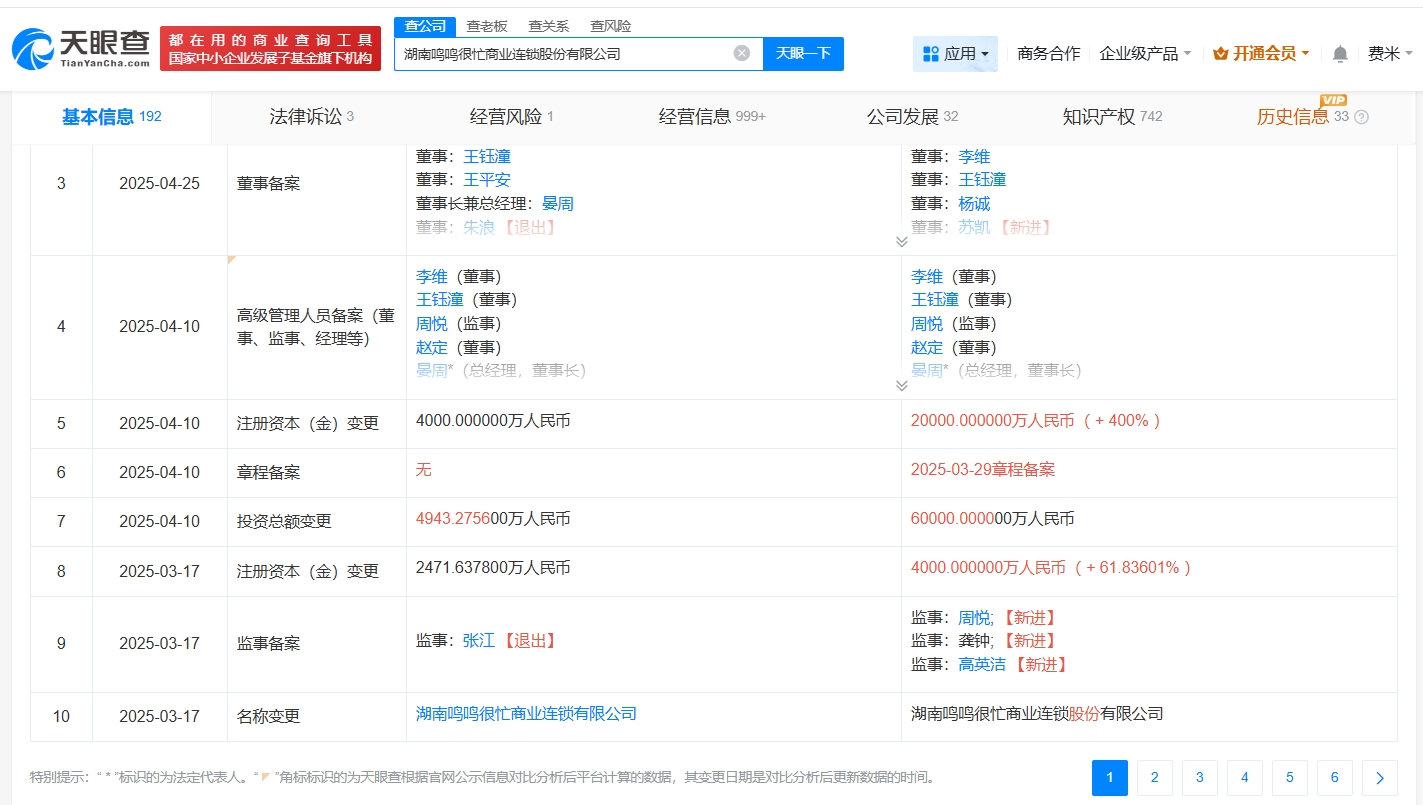Viewport: 1423px width, 805px height.
Task: Click the 天眼一下 search button
Action: pyautogui.click(x=803, y=54)
